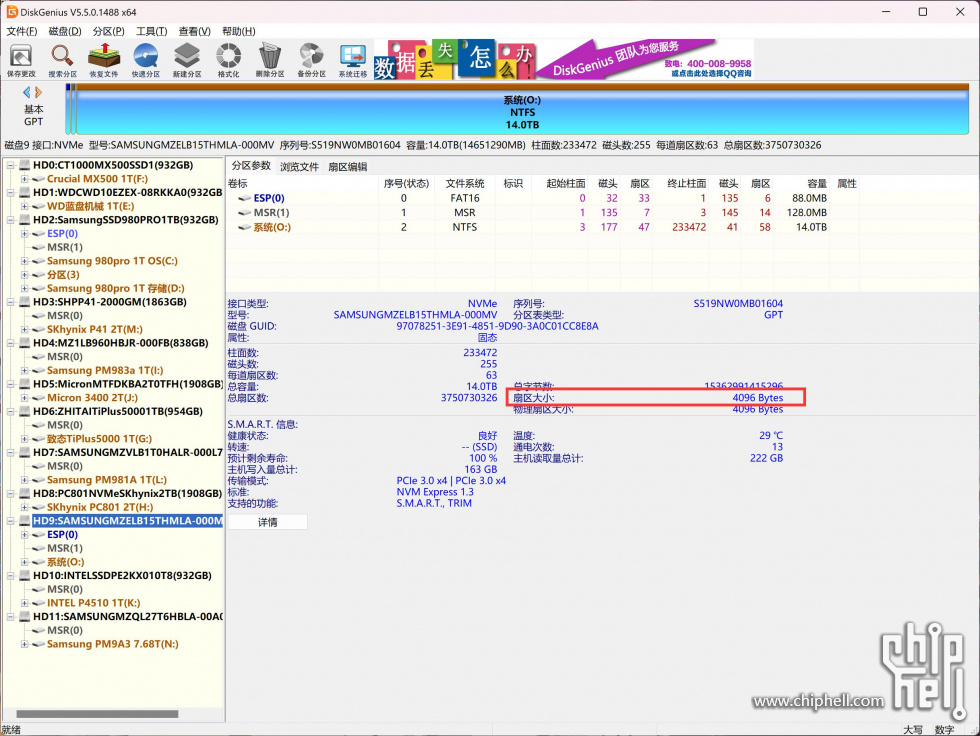Image resolution: width=980 pixels, height=736 pixels.
Task: Select the 格式化 format toolbar icon
Action: [x=229, y=61]
